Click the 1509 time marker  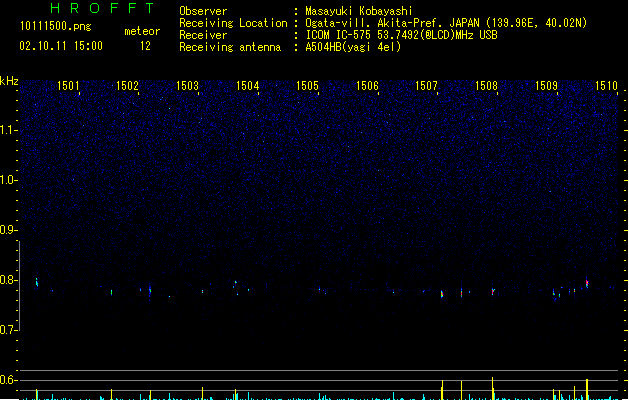[546, 86]
